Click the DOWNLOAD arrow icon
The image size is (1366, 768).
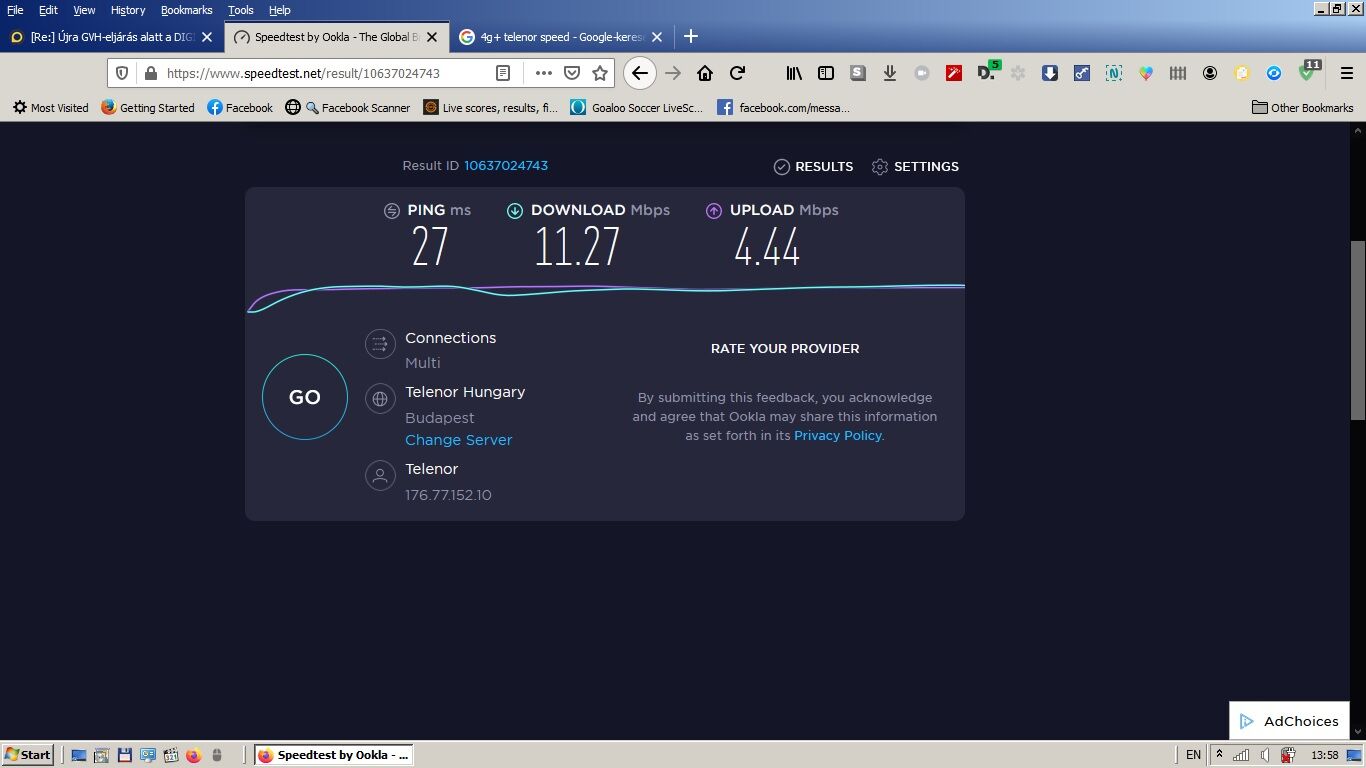tap(515, 210)
